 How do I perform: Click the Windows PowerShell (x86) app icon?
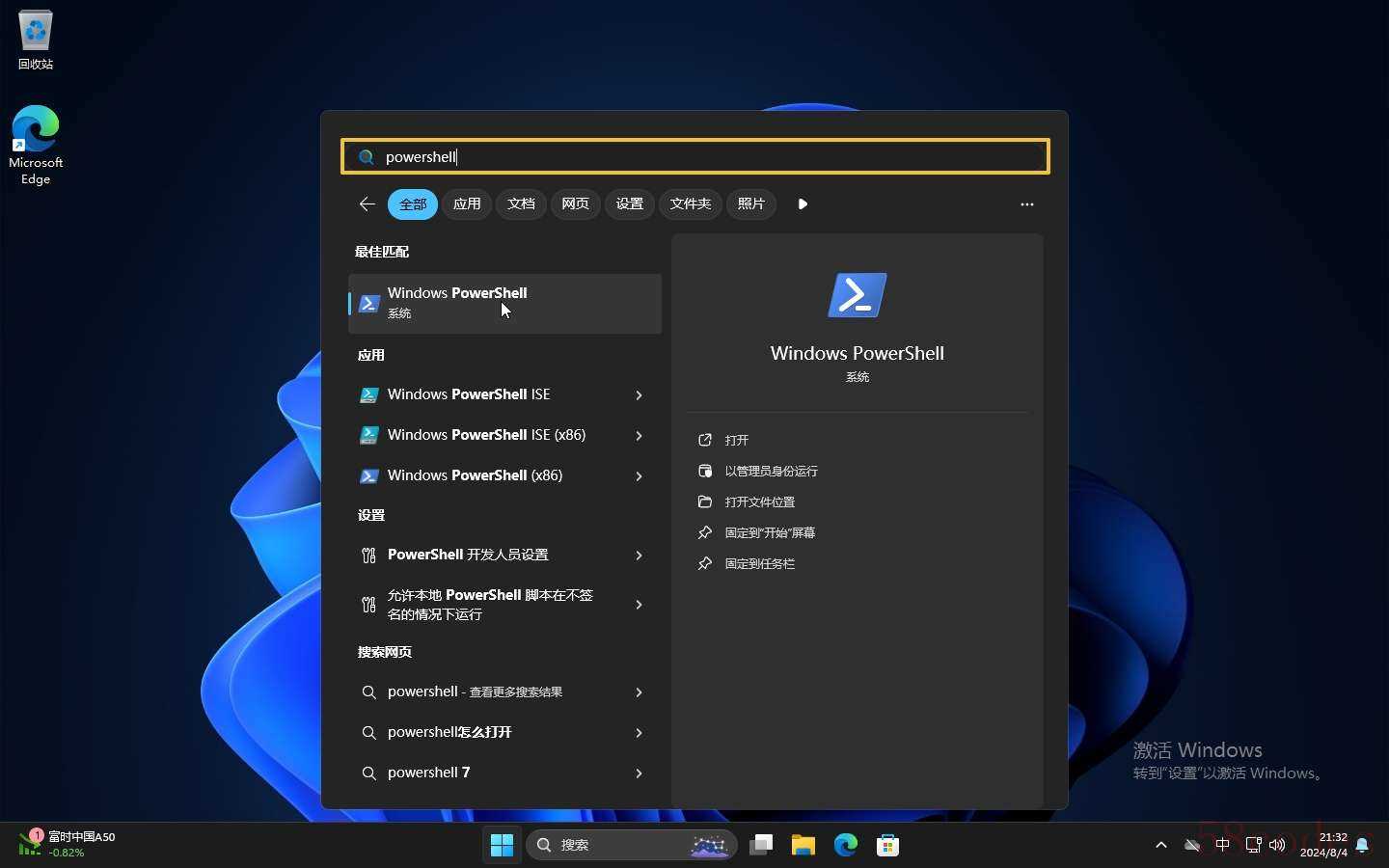(368, 475)
